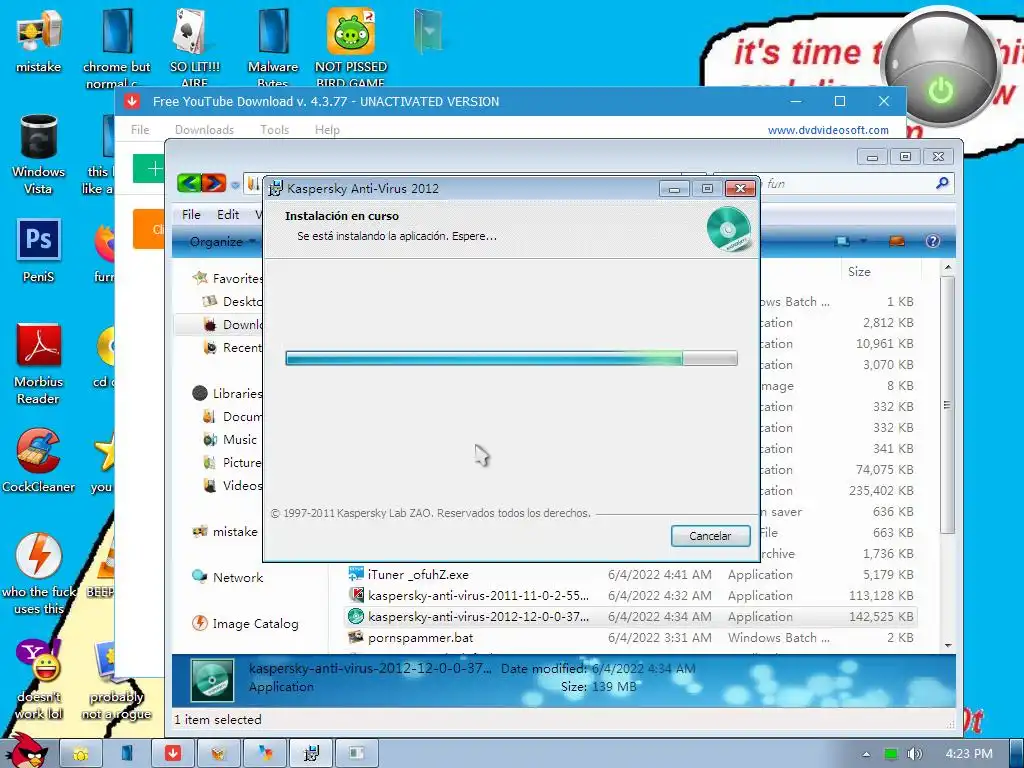Click Kaspersky thumbnail in details pane
Screen dimensions: 1024x768
click(212, 680)
